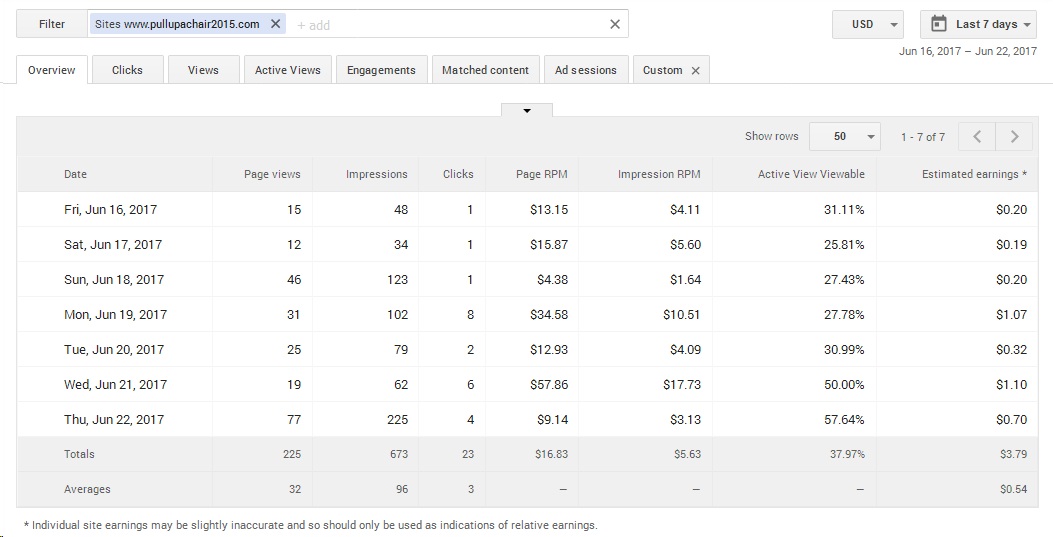Image resolution: width=1053 pixels, height=537 pixels.
Task: Sort by the Date column header
Action: [76, 174]
